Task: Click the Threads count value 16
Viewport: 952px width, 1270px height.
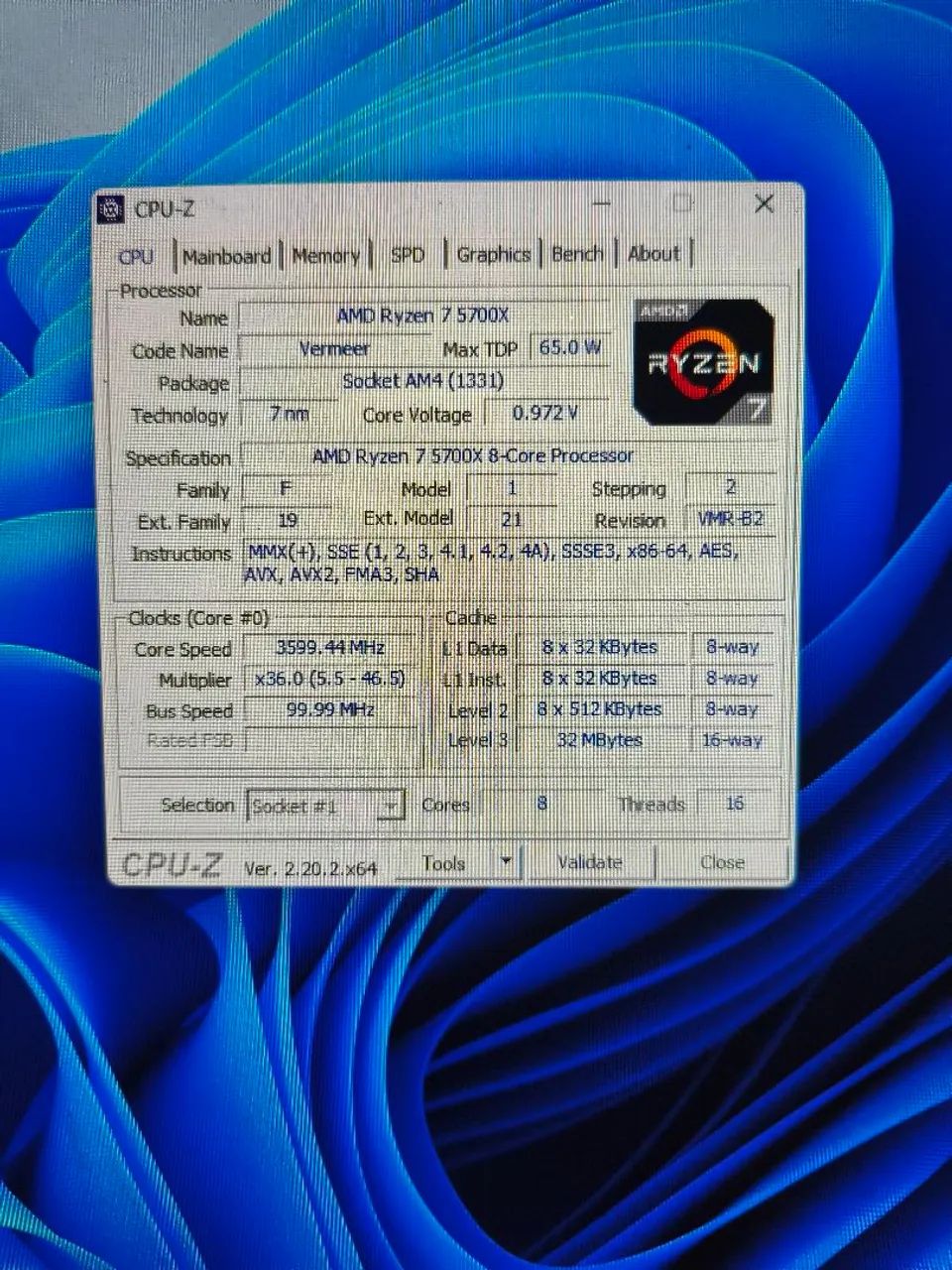Action: point(735,803)
